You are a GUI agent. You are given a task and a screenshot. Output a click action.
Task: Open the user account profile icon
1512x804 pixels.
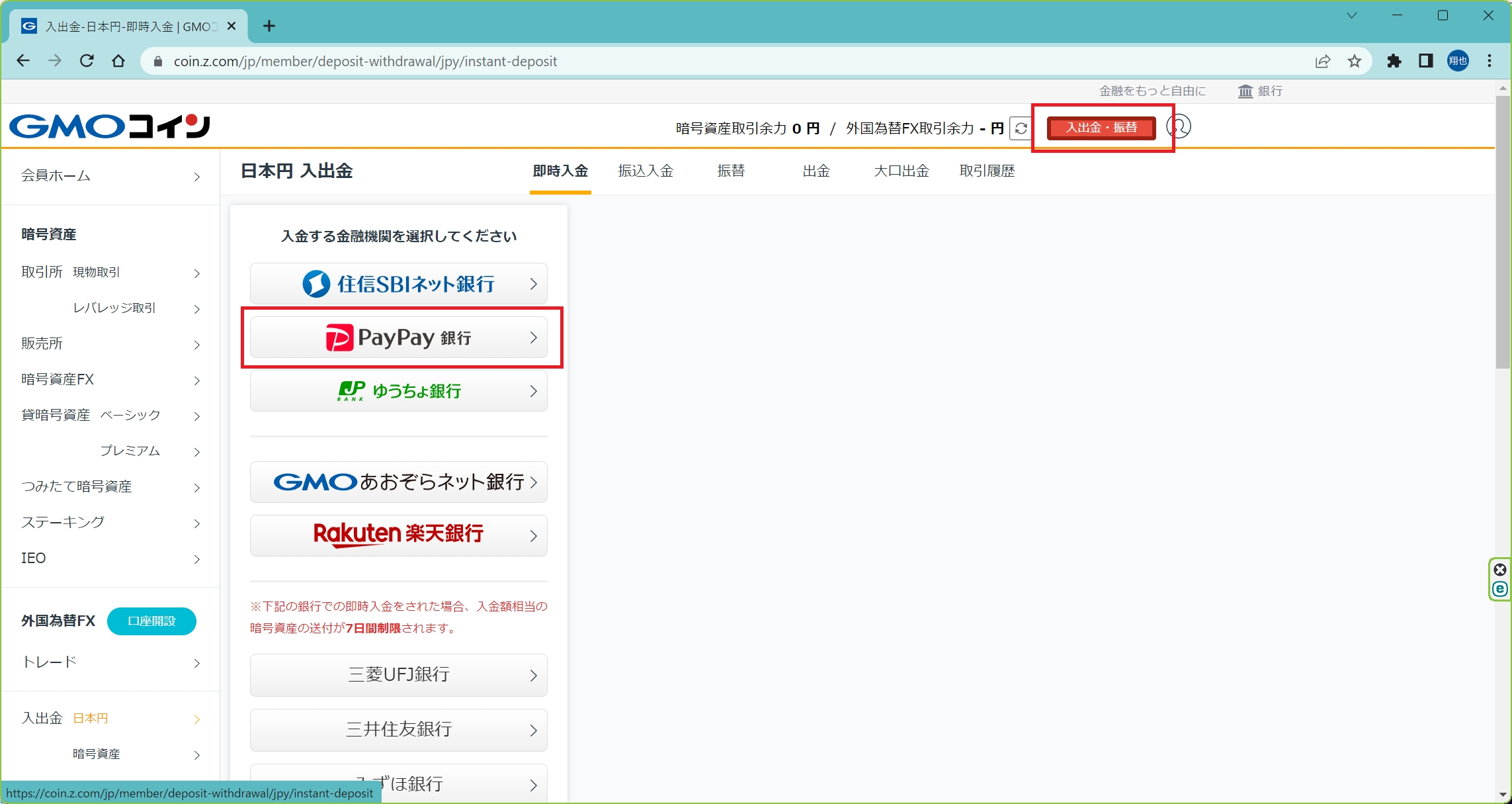point(1179,126)
